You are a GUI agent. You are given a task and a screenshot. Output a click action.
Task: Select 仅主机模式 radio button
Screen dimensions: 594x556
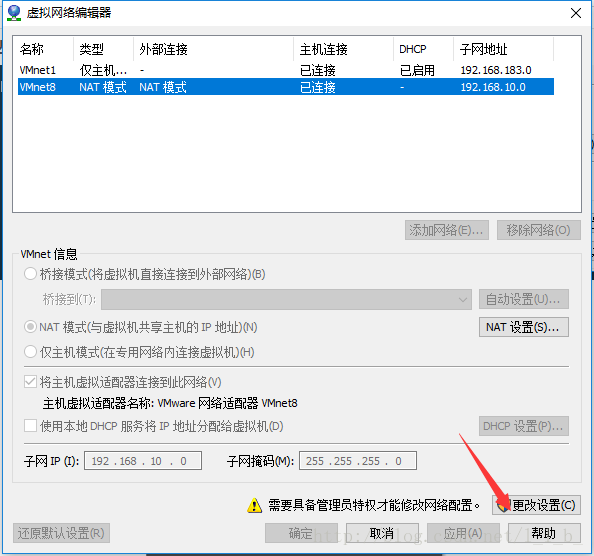[30, 352]
